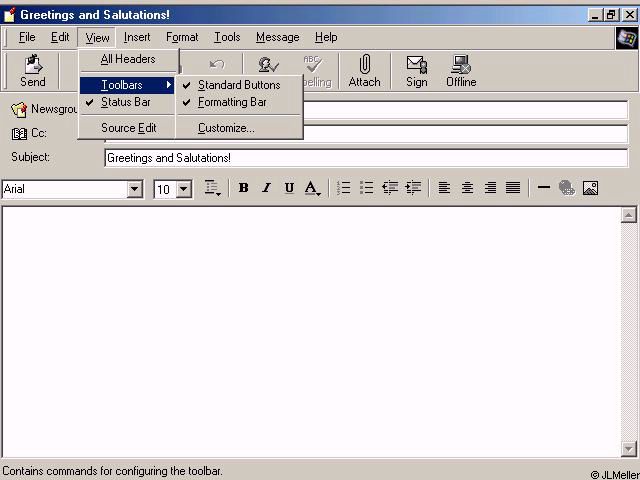Minimize the message window

tap(595, 16)
